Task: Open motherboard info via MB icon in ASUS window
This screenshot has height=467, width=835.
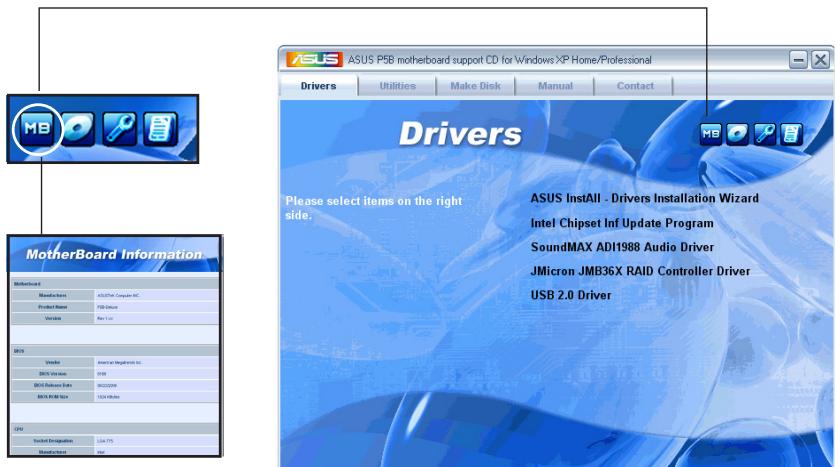Action: pyautogui.click(x=710, y=134)
